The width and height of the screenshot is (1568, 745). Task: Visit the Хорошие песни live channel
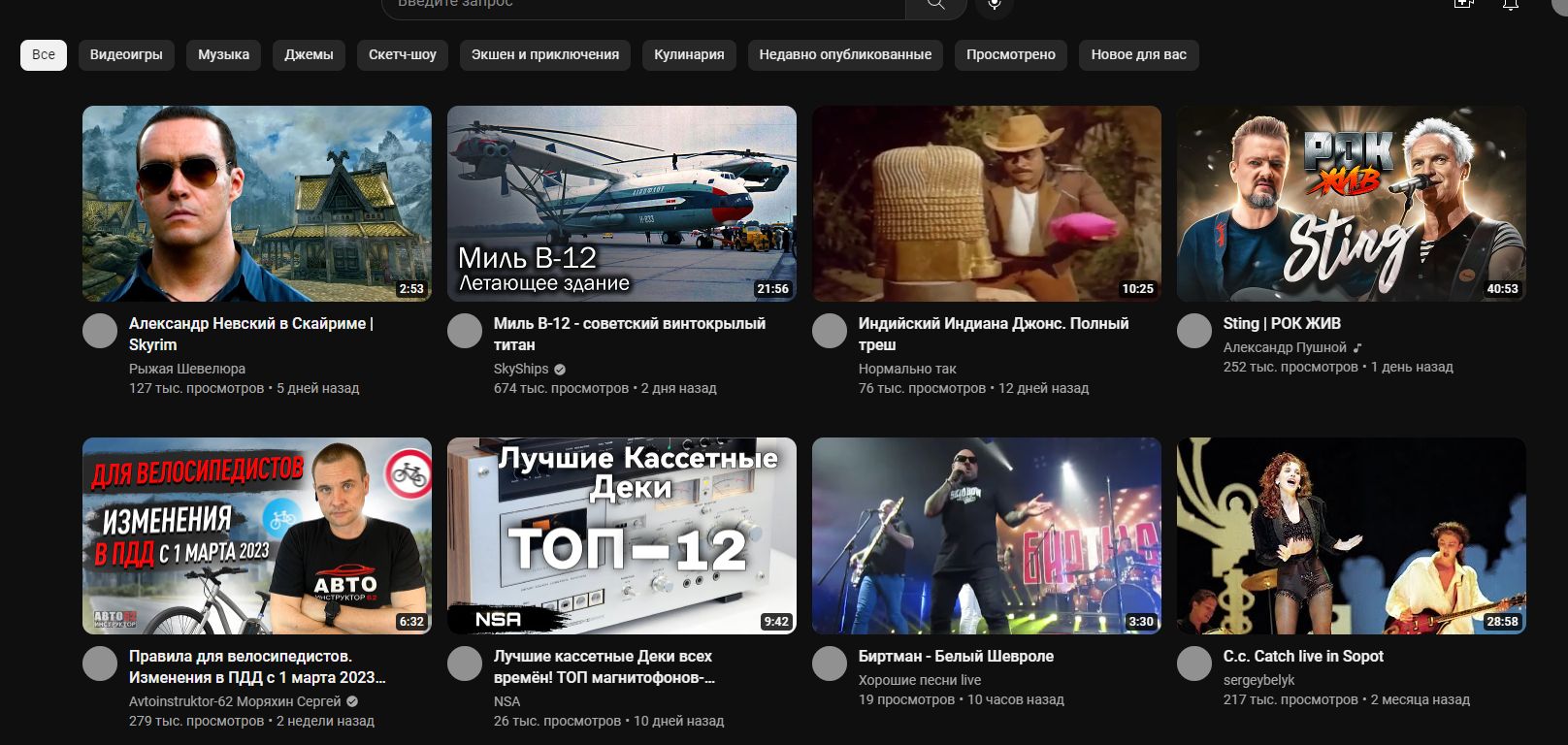(x=920, y=680)
